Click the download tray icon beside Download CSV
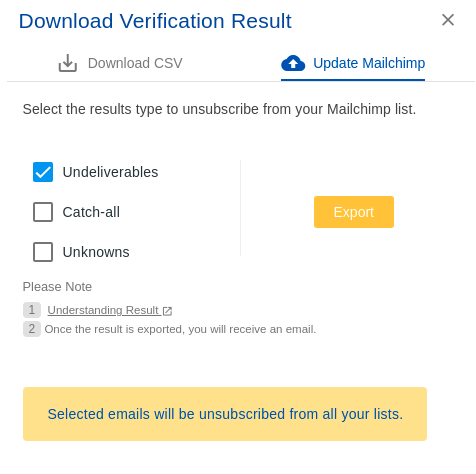Image resolution: width=476 pixels, height=474 pixels. (68, 63)
